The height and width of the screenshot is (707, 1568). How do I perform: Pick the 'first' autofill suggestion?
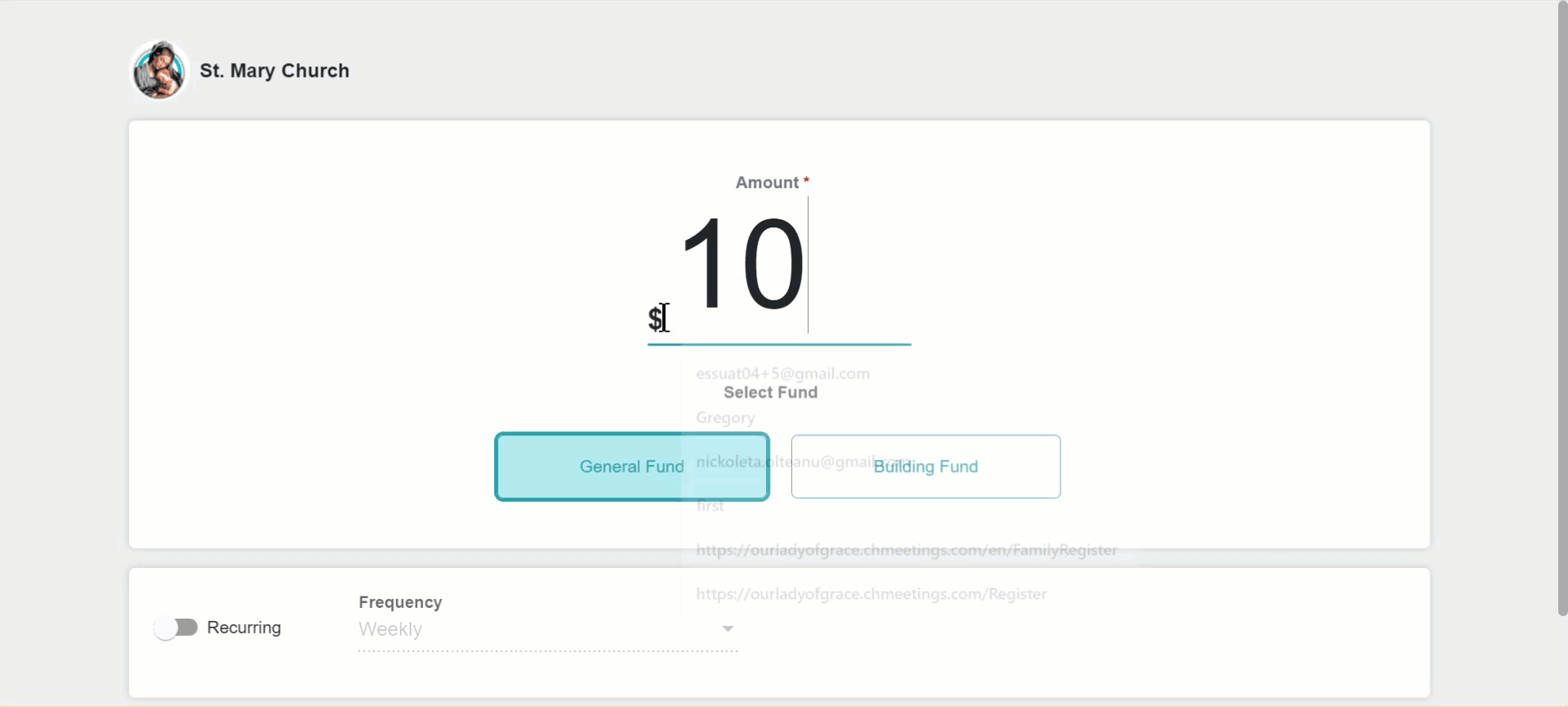(710, 506)
